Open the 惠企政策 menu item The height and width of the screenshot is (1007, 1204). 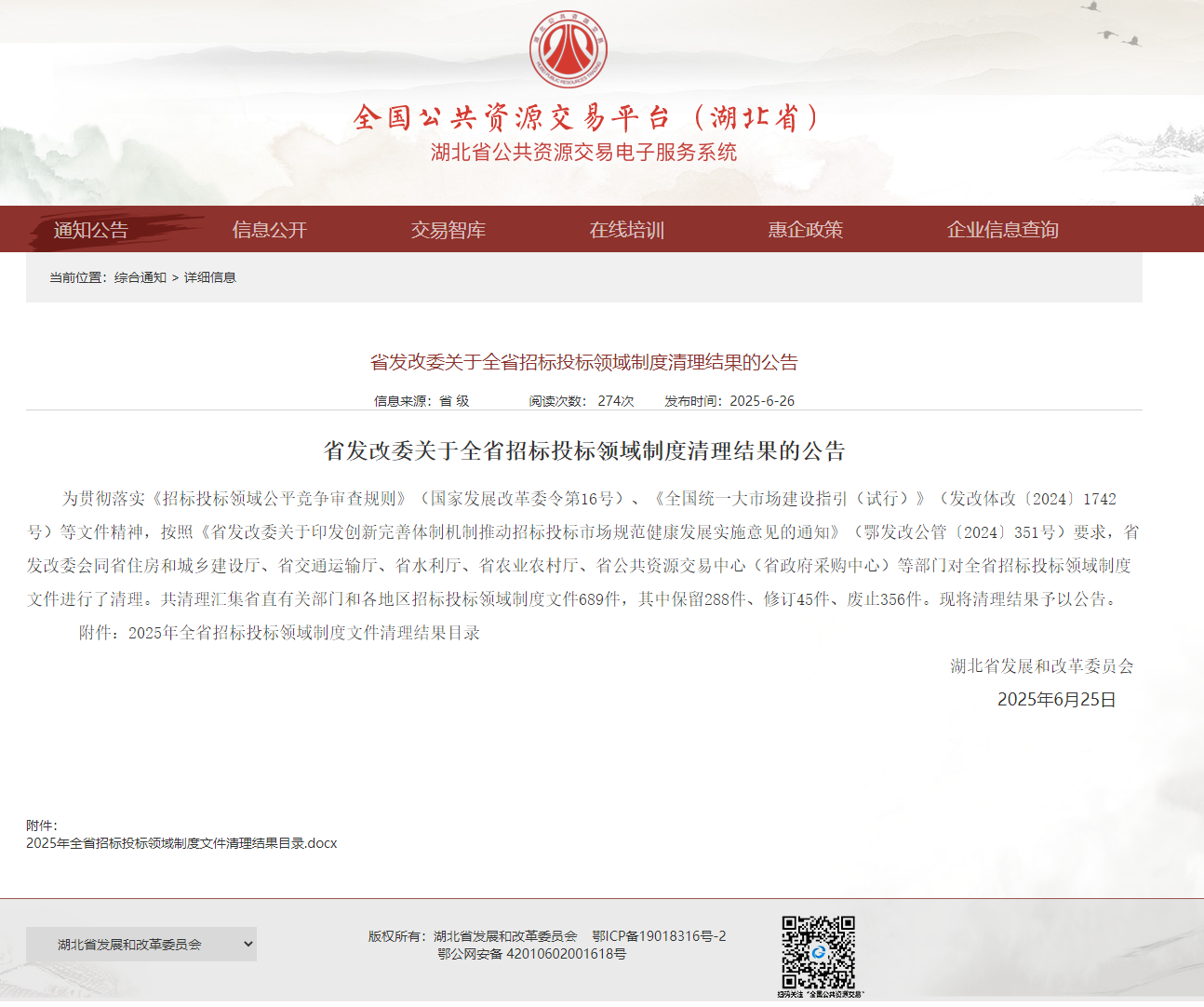805,230
